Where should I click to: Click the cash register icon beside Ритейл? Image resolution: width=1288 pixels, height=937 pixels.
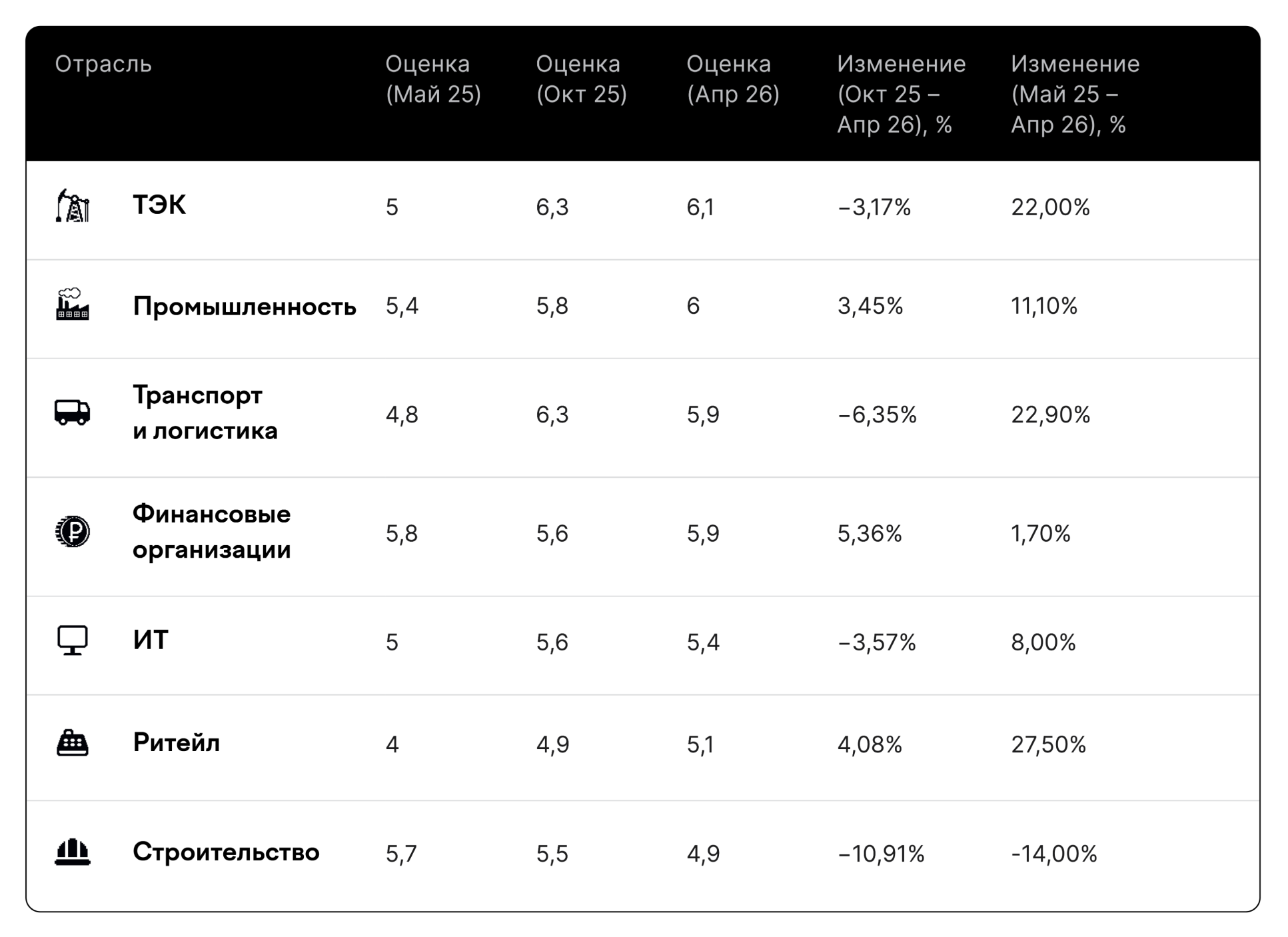[x=73, y=743]
